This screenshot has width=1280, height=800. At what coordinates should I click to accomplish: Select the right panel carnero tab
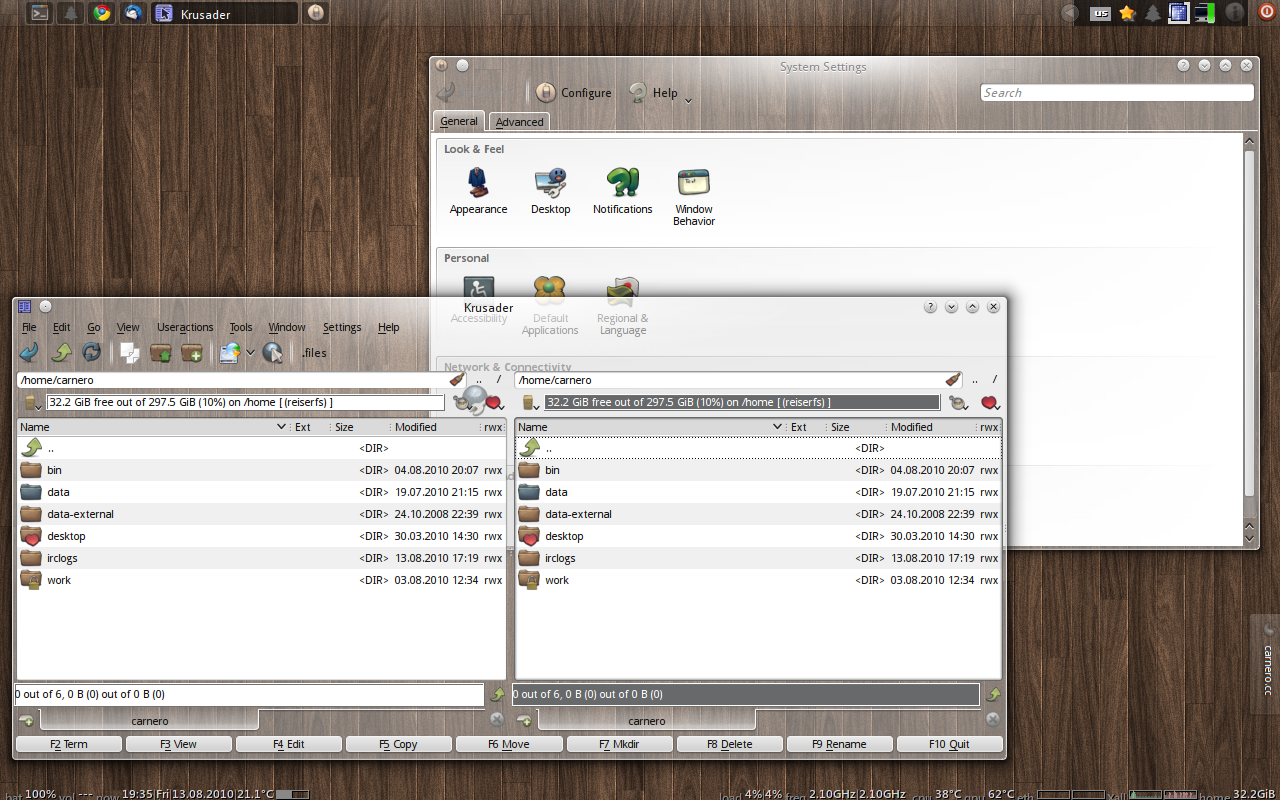pos(647,720)
